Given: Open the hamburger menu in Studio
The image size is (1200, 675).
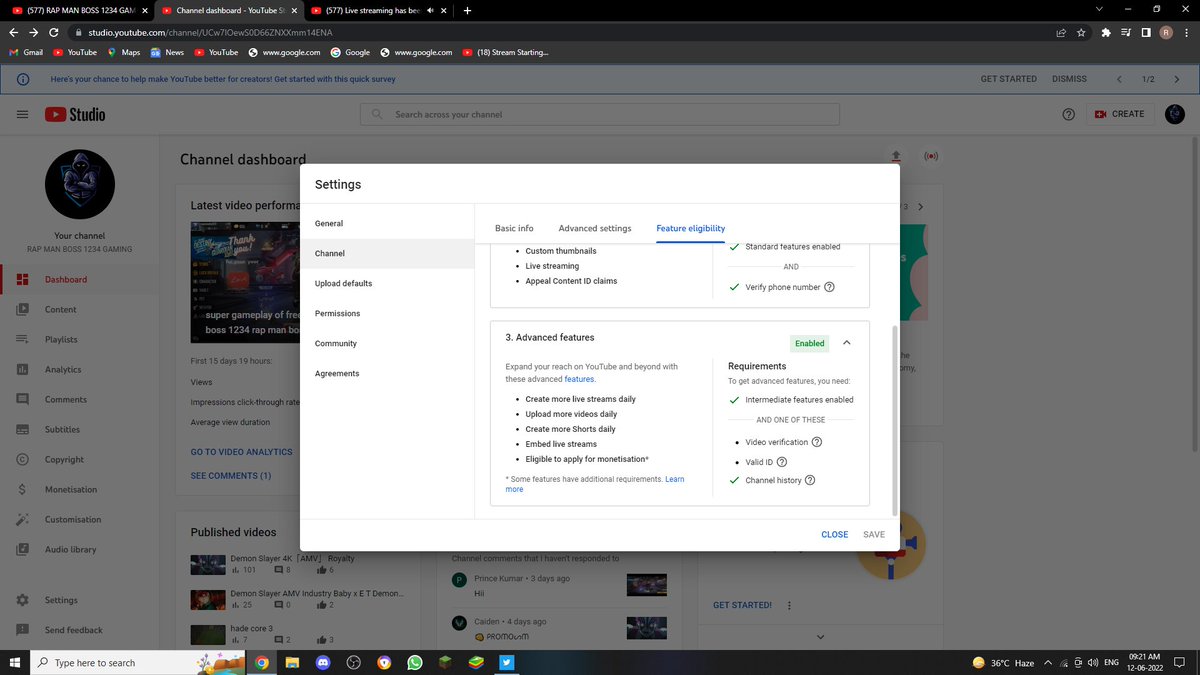Looking at the screenshot, I should (22, 115).
